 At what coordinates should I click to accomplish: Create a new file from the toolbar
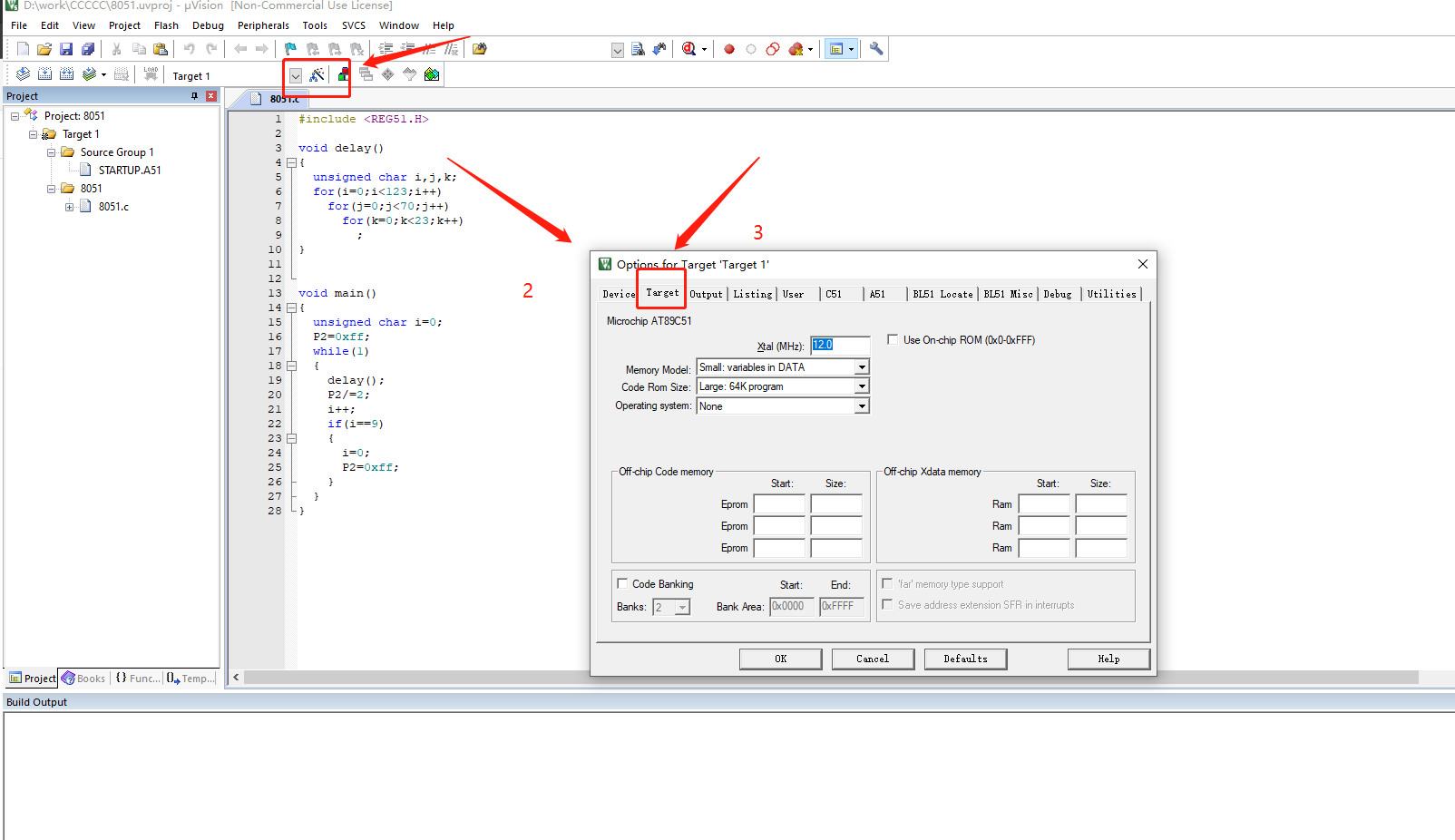tap(23, 49)
